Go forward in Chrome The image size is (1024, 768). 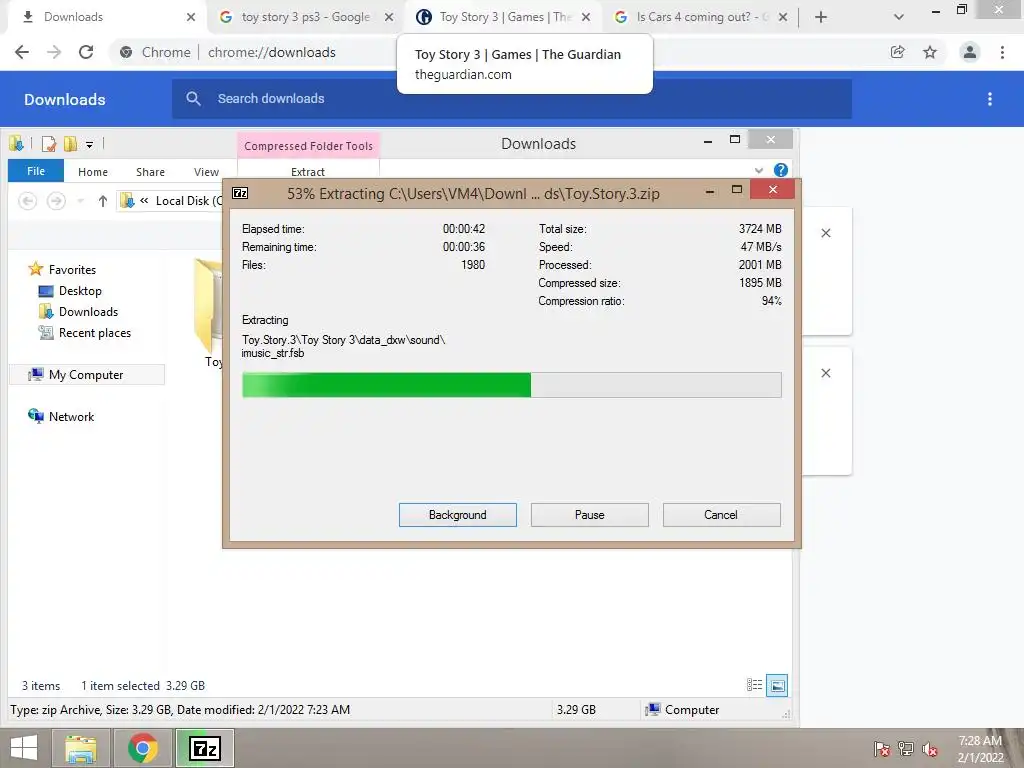pos(54,52)
